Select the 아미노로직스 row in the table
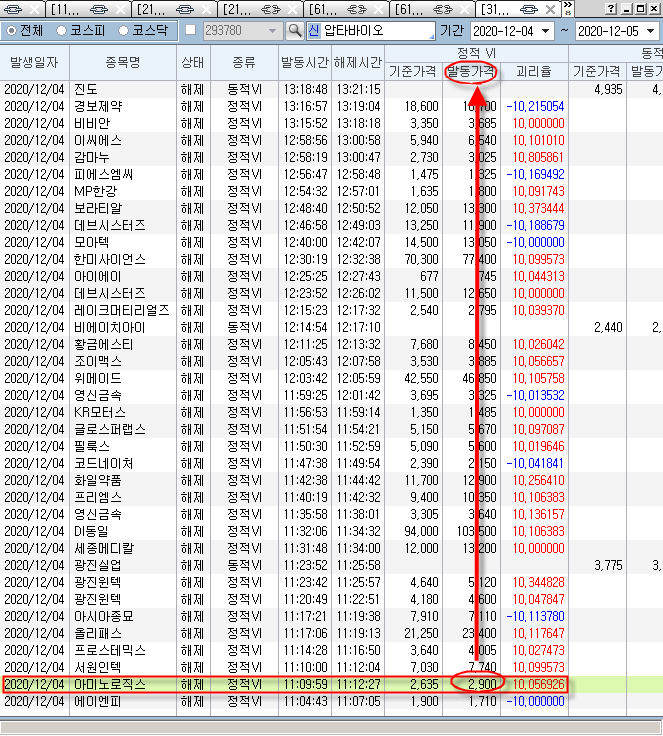 (x=122, y=684)
